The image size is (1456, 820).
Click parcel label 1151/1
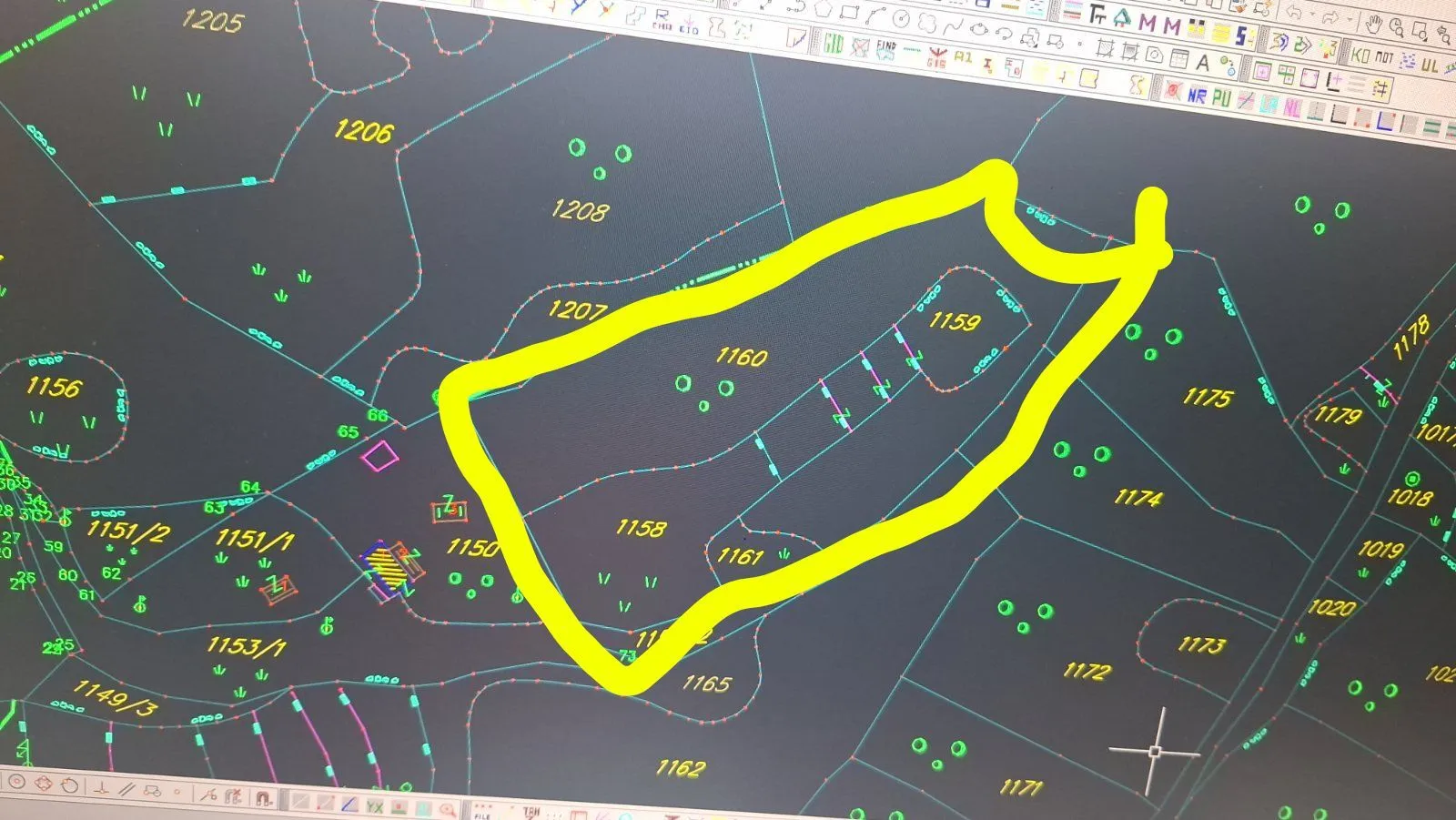pos(256,540)
